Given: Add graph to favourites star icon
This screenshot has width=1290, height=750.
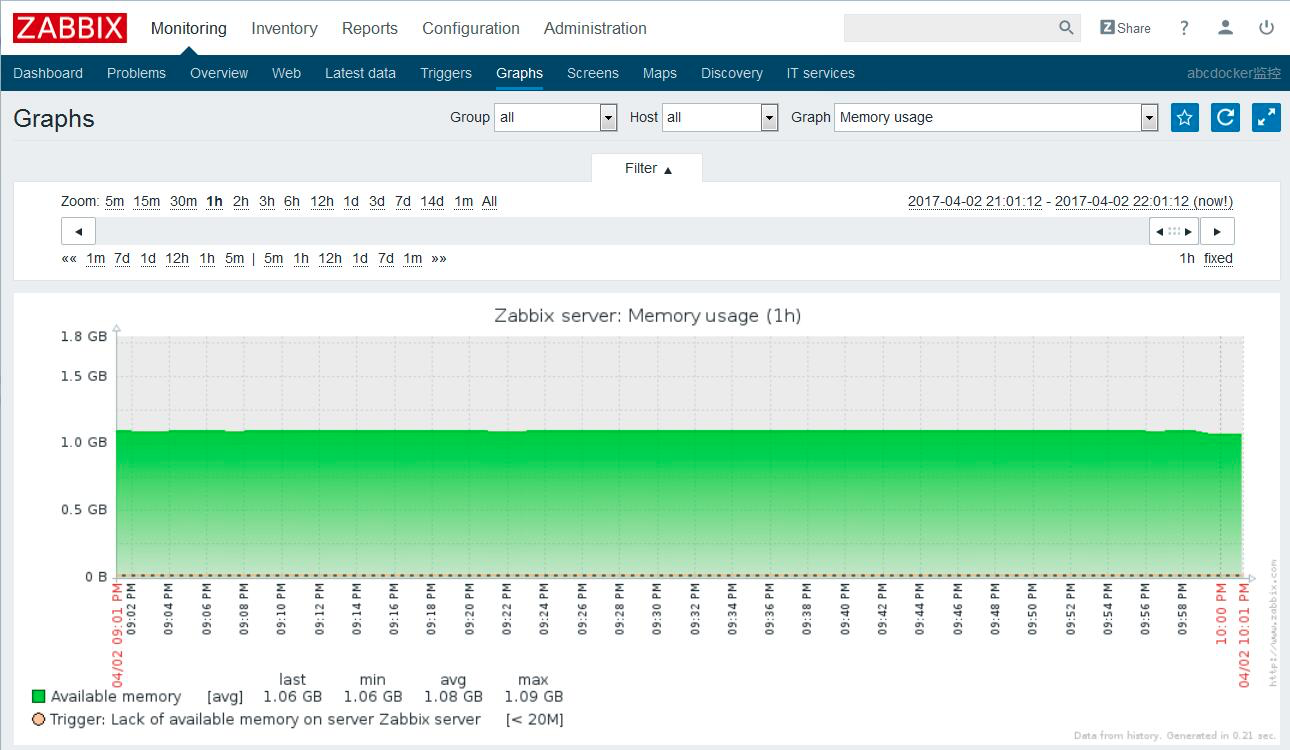Looking at the screenshot, I should tap(1185, 118).
